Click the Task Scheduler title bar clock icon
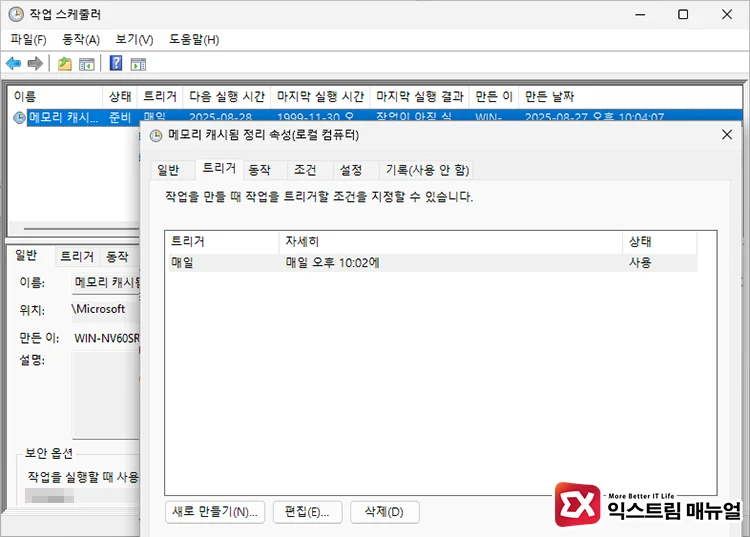 (x=16, y=14)
